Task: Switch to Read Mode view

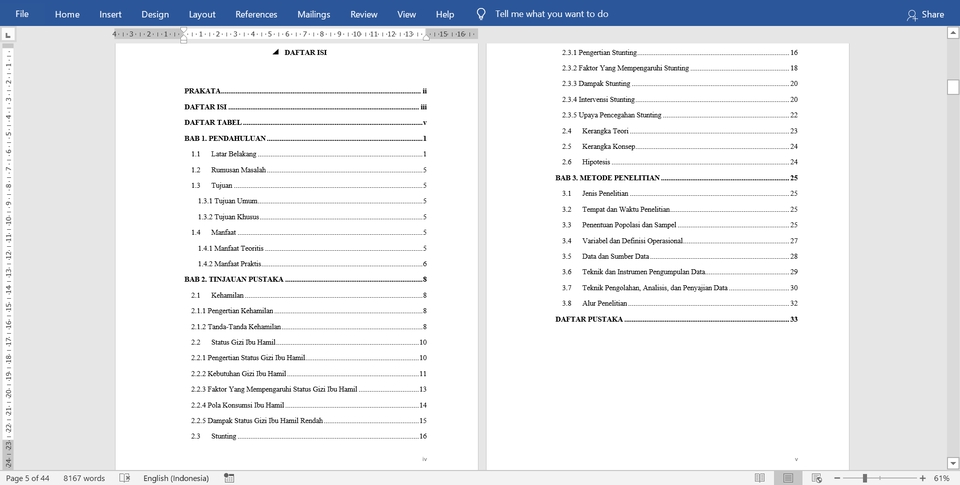Action: [x=760, y=478]
